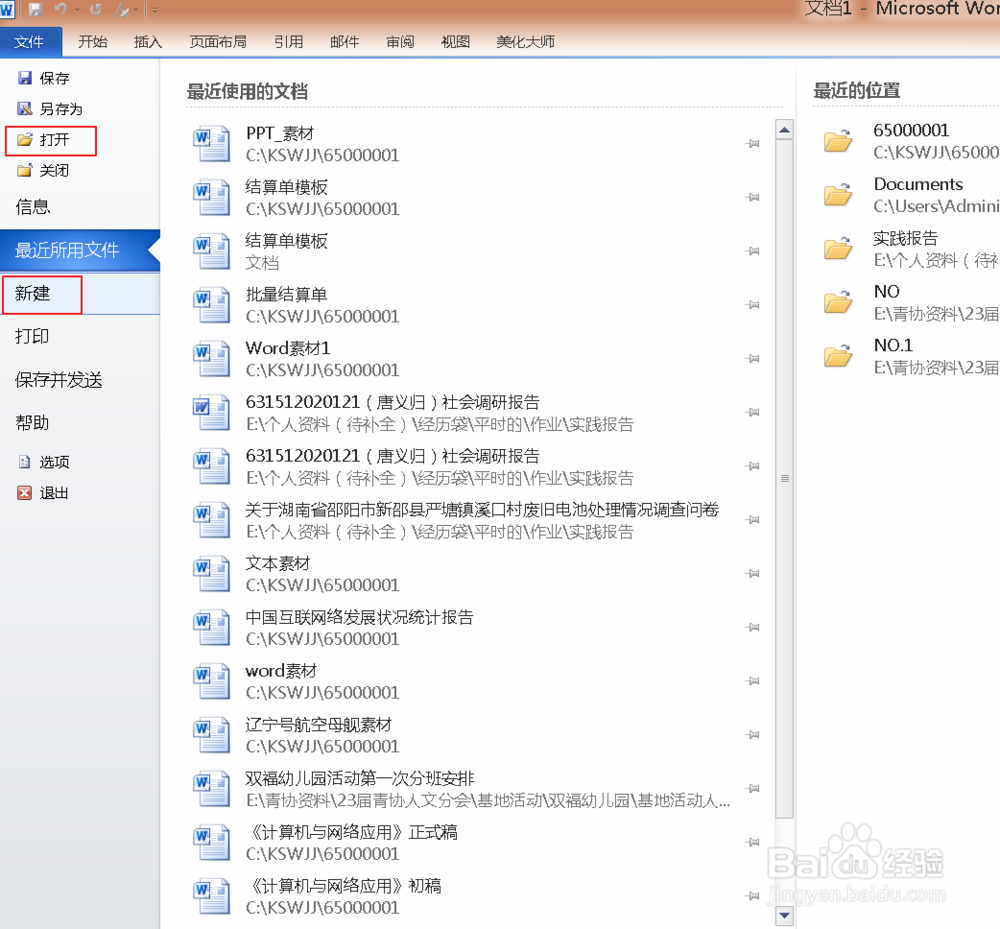Pin word素材 to the recent list

pyautogui.click(x=753, y=681)
